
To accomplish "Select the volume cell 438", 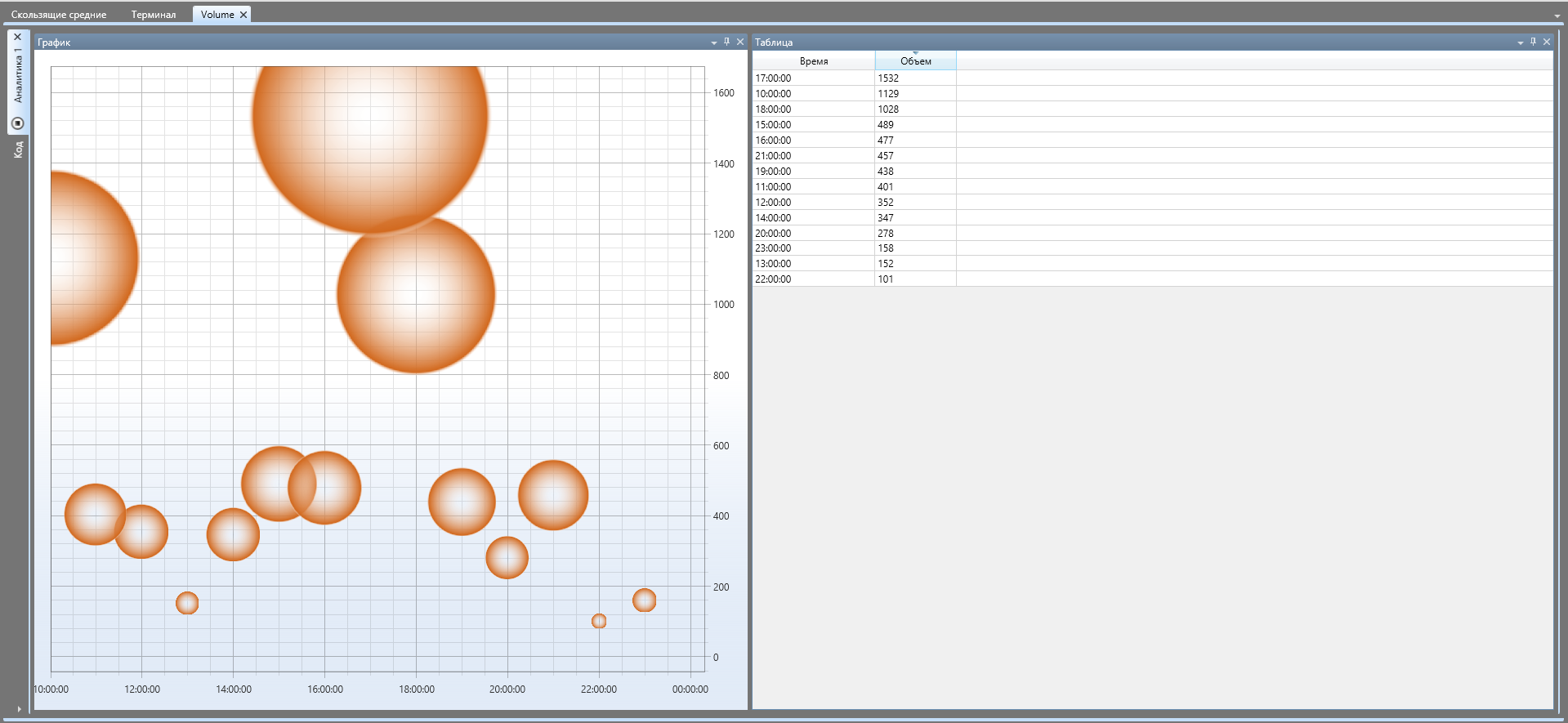I will click(x=916, y=172).
